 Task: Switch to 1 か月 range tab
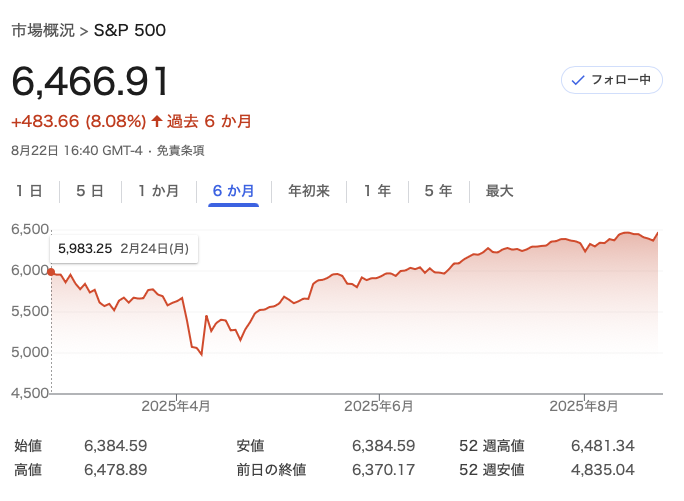[159, 190]
